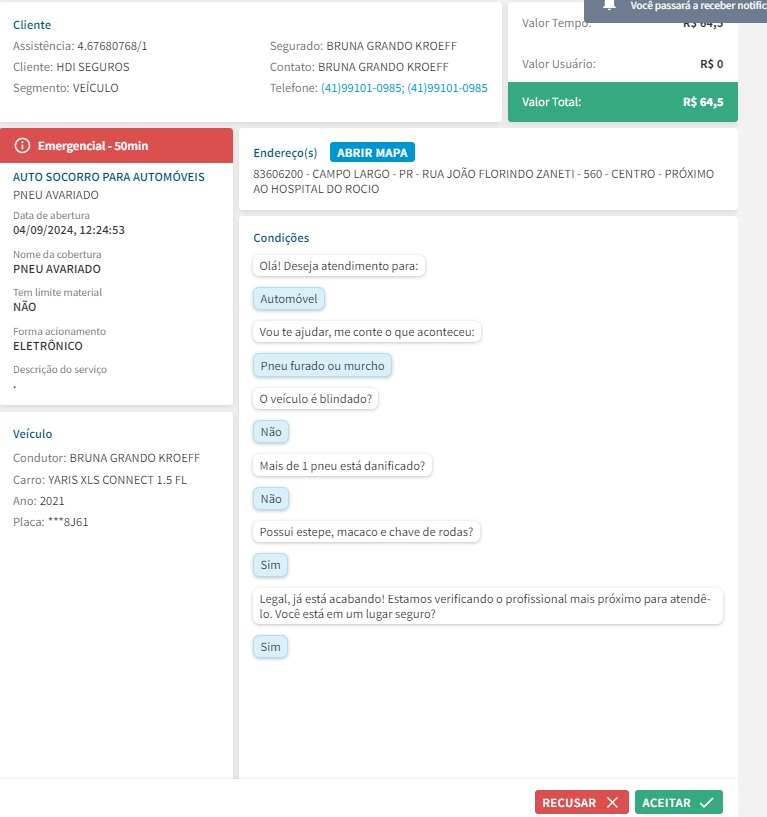The image size is (767, 817).
Task: Click the notification message text banner
Action: (697, 6)
